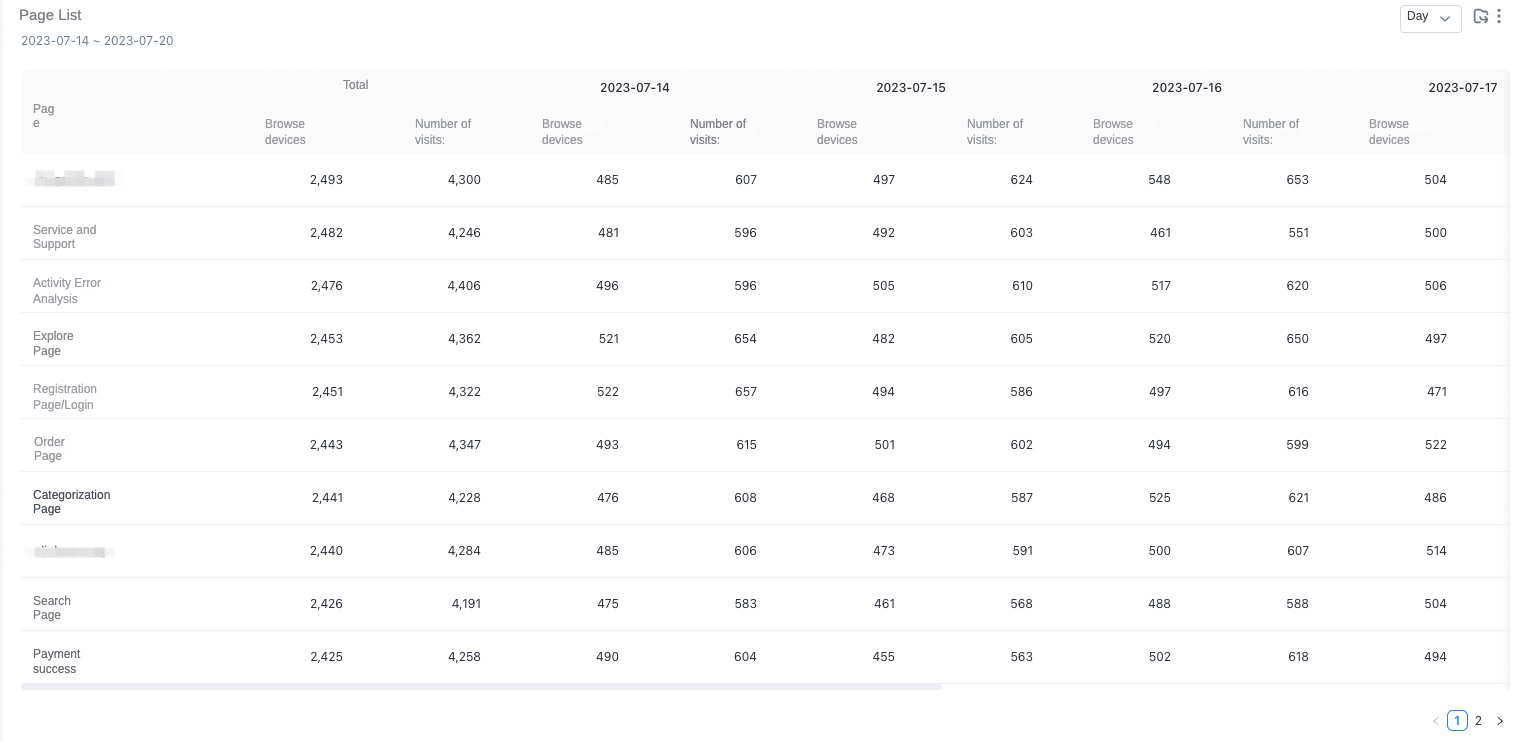
Task: Click the export folder icon
Action: (1481, 17)
